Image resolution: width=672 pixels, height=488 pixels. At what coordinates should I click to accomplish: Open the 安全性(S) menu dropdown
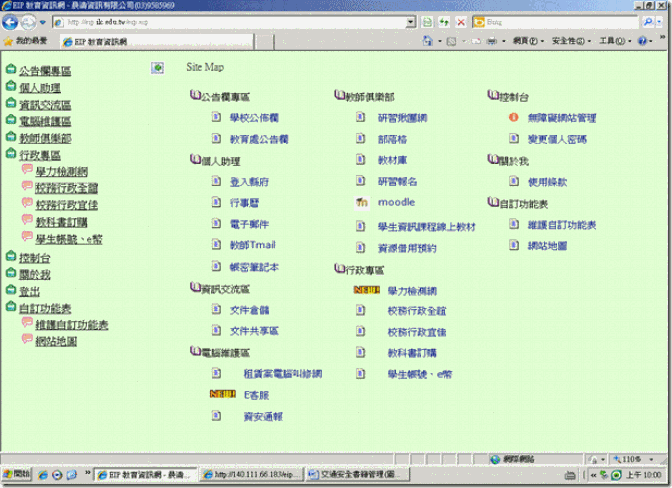[571, 41]
